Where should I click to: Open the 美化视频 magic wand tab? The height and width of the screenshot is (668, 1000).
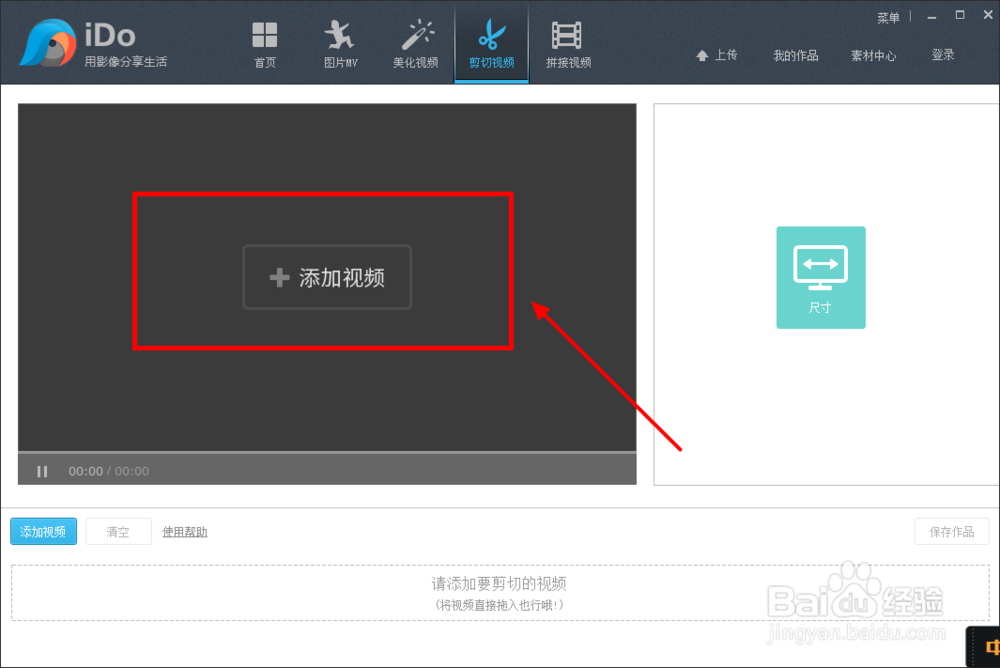(x=415, y=45)
